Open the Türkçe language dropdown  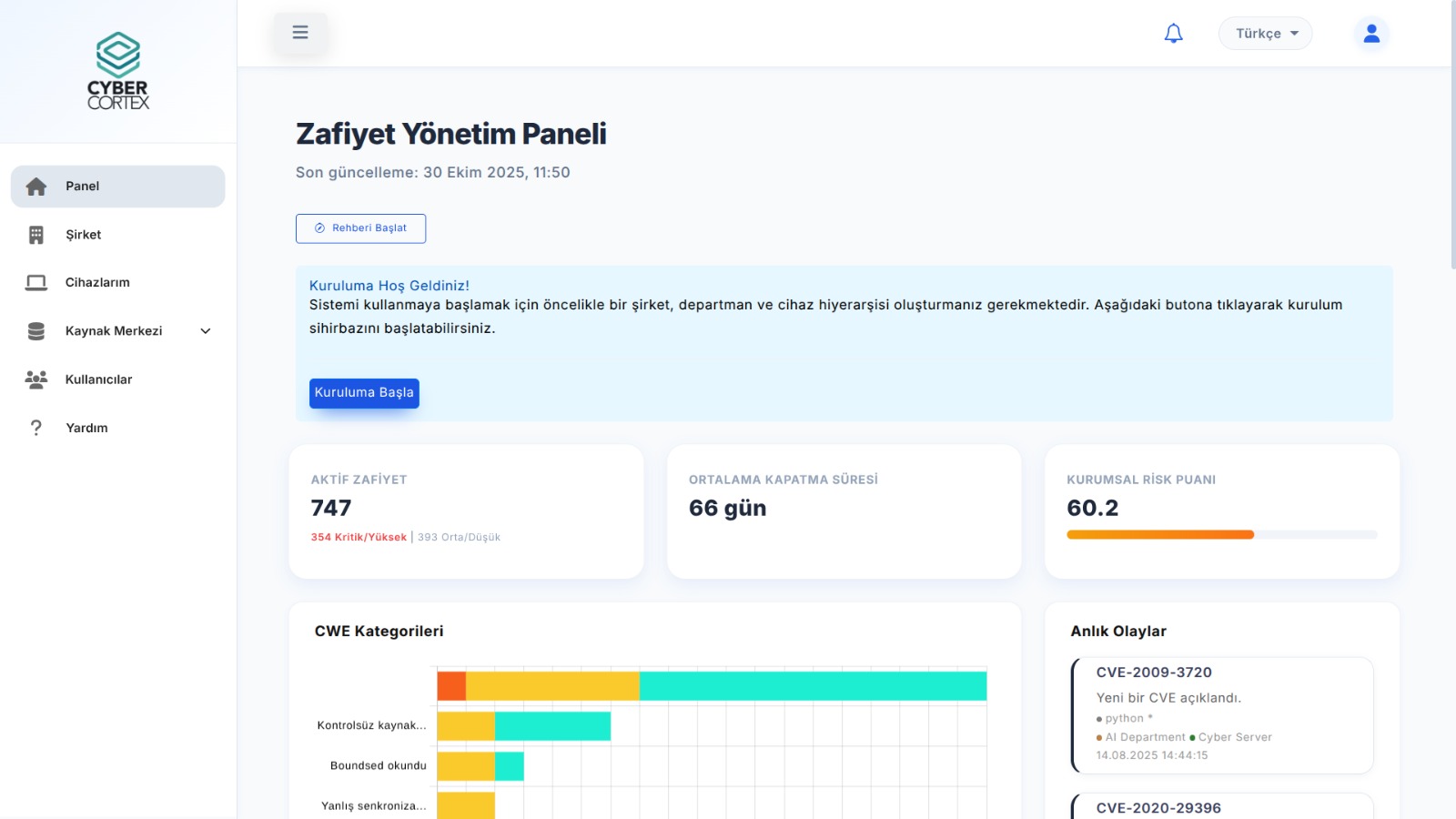(1265, 33)
